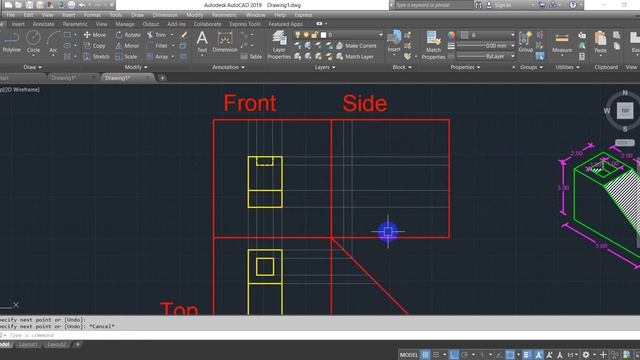640x360 pixels.
Task: Select the Arc drawing tool
Action: click(53, 42)
